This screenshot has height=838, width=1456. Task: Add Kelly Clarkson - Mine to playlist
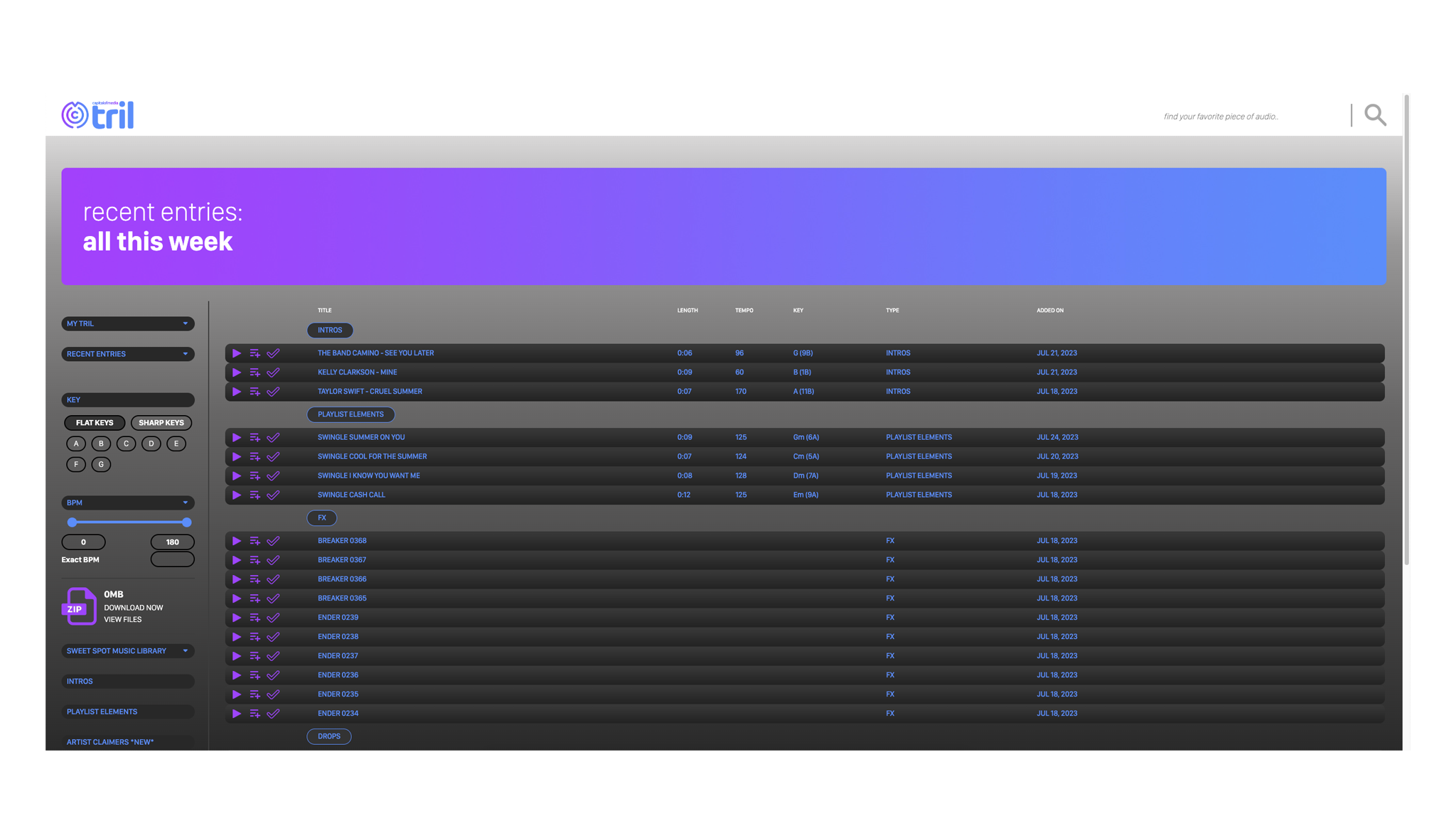pyautogui.click(x=255, y=372)
